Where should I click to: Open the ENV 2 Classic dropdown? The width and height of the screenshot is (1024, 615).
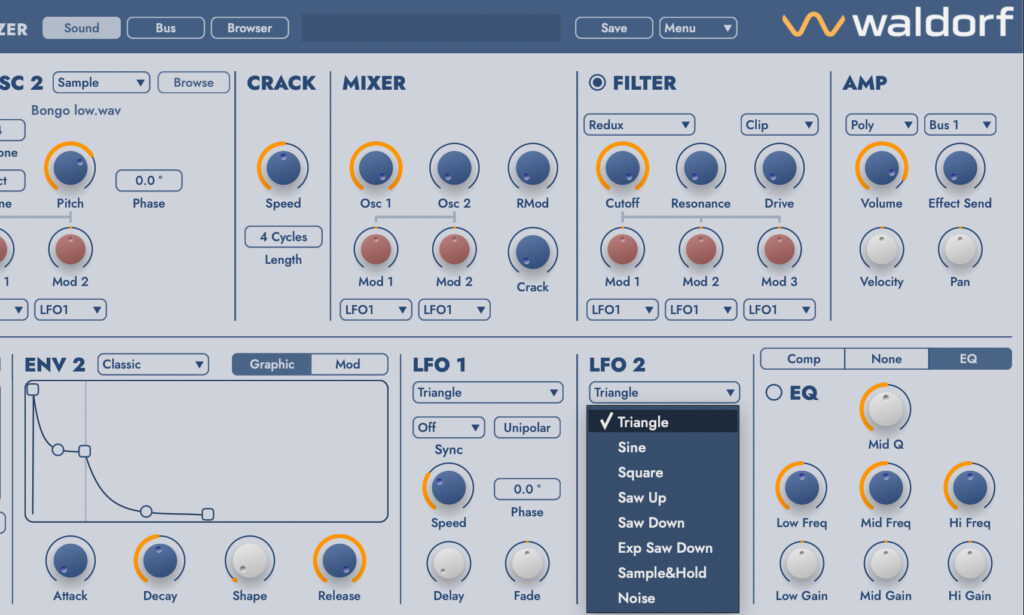[x=152, y=364]
